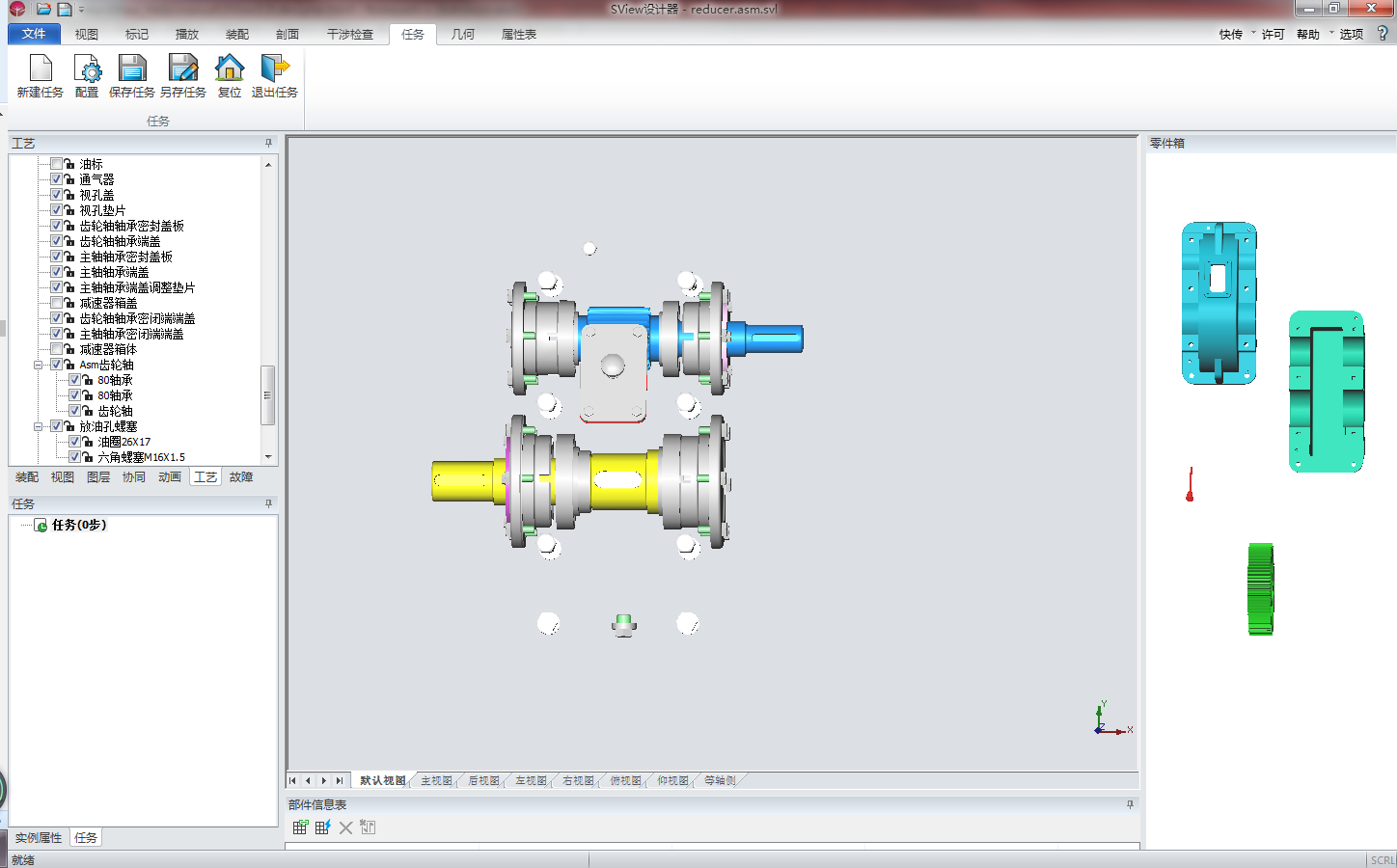Image resolution: width=1397 pixels, height=868 pixels.
Task: Click the 文件 file button
Action: coord(34,34)
